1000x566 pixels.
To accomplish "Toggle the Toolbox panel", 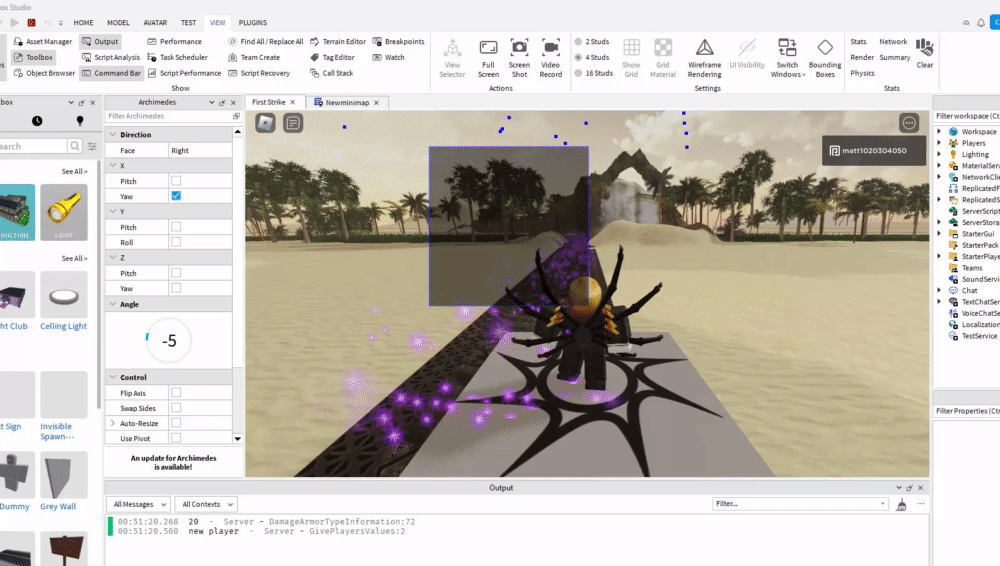I will [x=34, y=57].
